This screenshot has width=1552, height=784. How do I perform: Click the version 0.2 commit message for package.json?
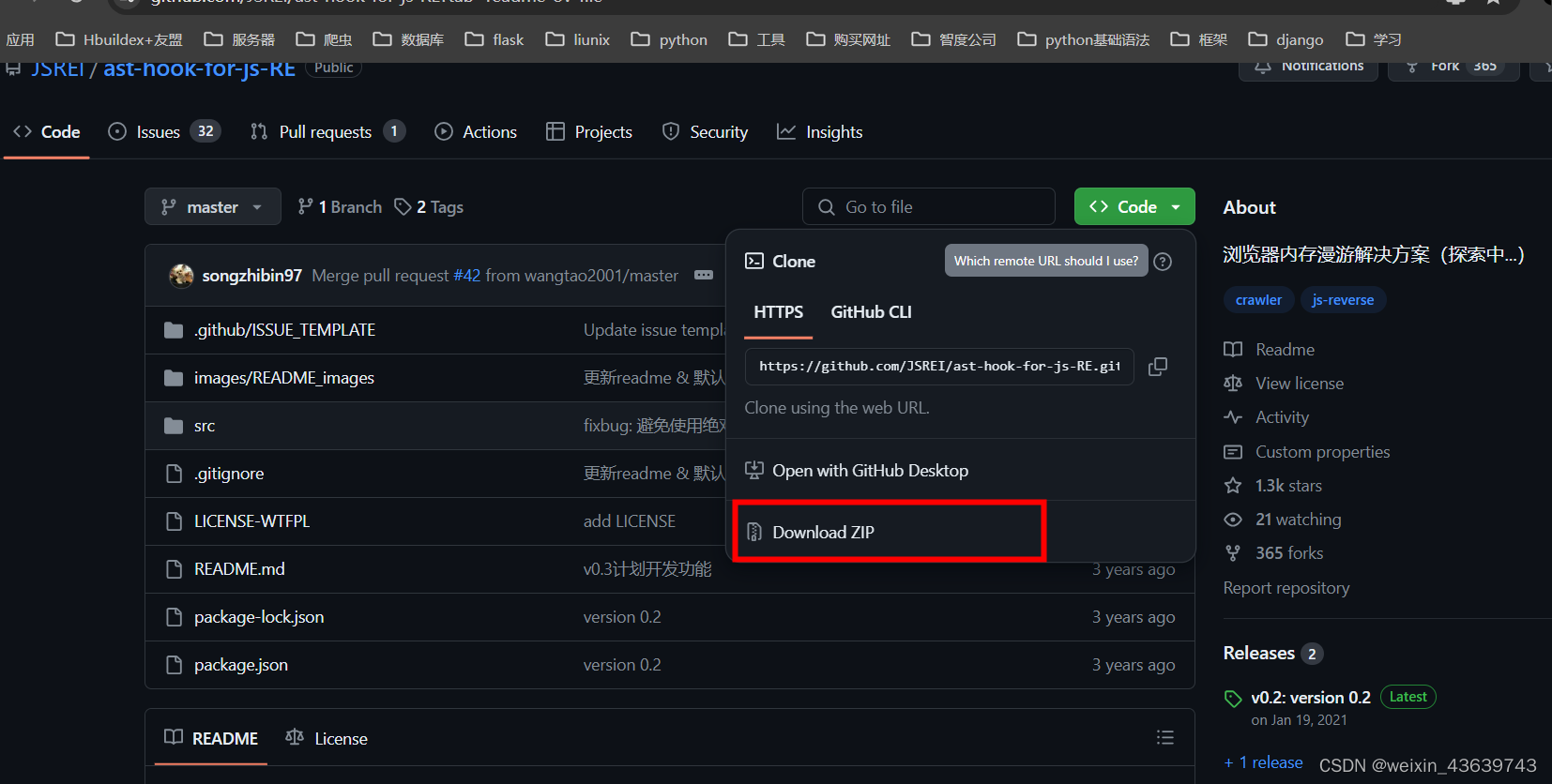coord(622,665)
